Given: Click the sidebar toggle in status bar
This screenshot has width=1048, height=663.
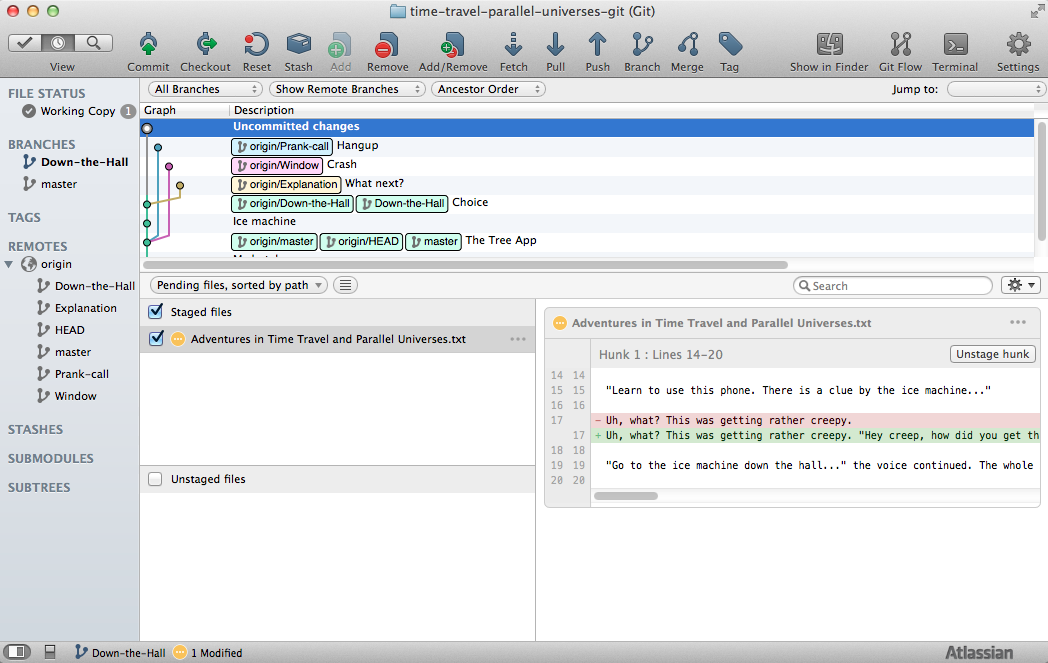Looking at the screenshot, I should pyautogui.click(x=17, y=652).
